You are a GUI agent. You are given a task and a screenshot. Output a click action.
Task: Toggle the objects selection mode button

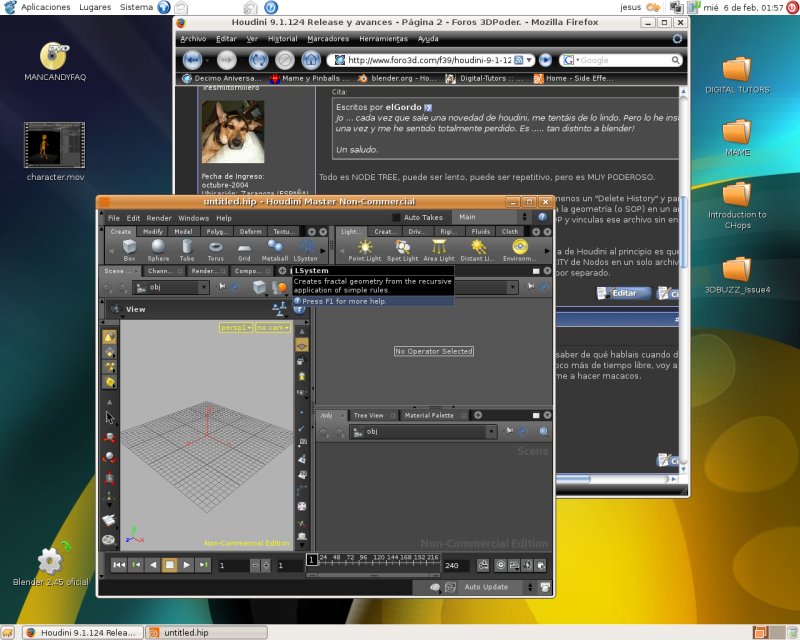pos(109,337)
